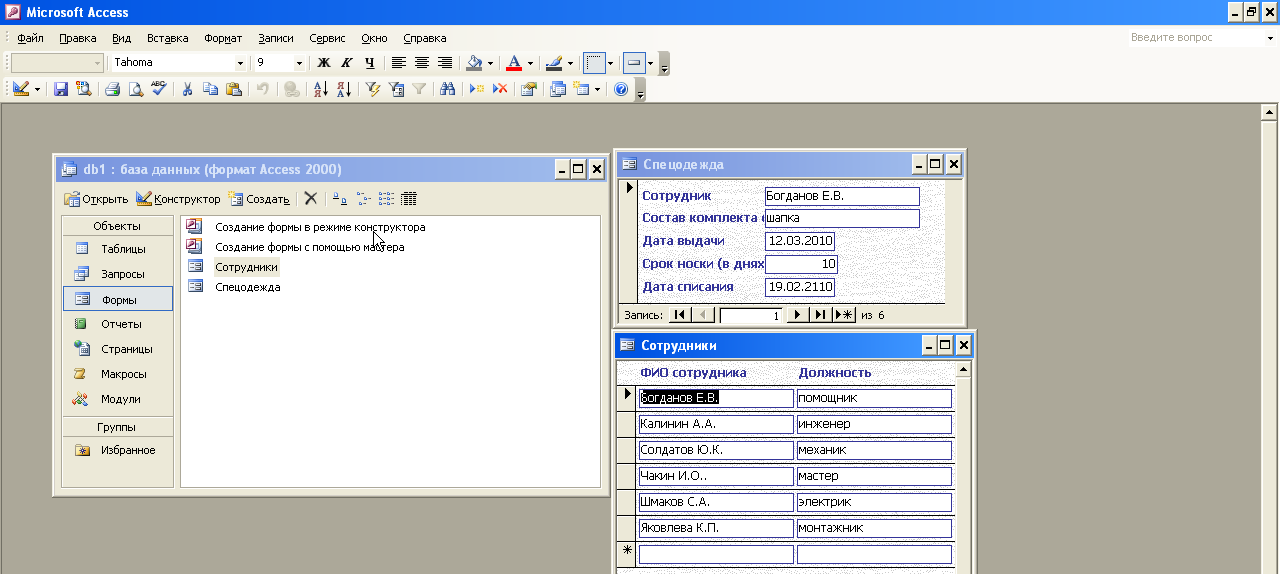Open the Файл menu
The width and height of the screenshot is (1280, 574).
(30, 38)
